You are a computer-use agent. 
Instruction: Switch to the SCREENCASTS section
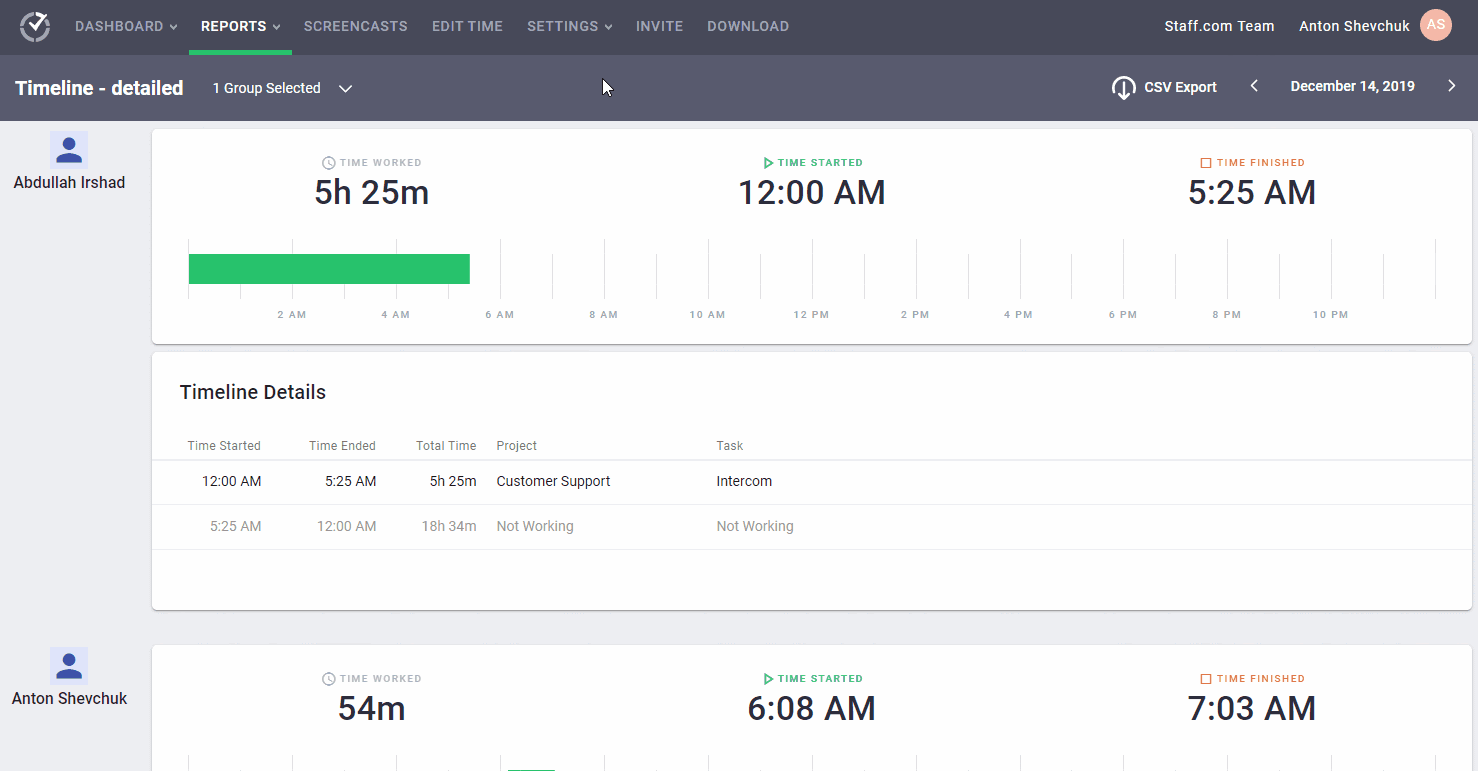[x=355, y=26]
